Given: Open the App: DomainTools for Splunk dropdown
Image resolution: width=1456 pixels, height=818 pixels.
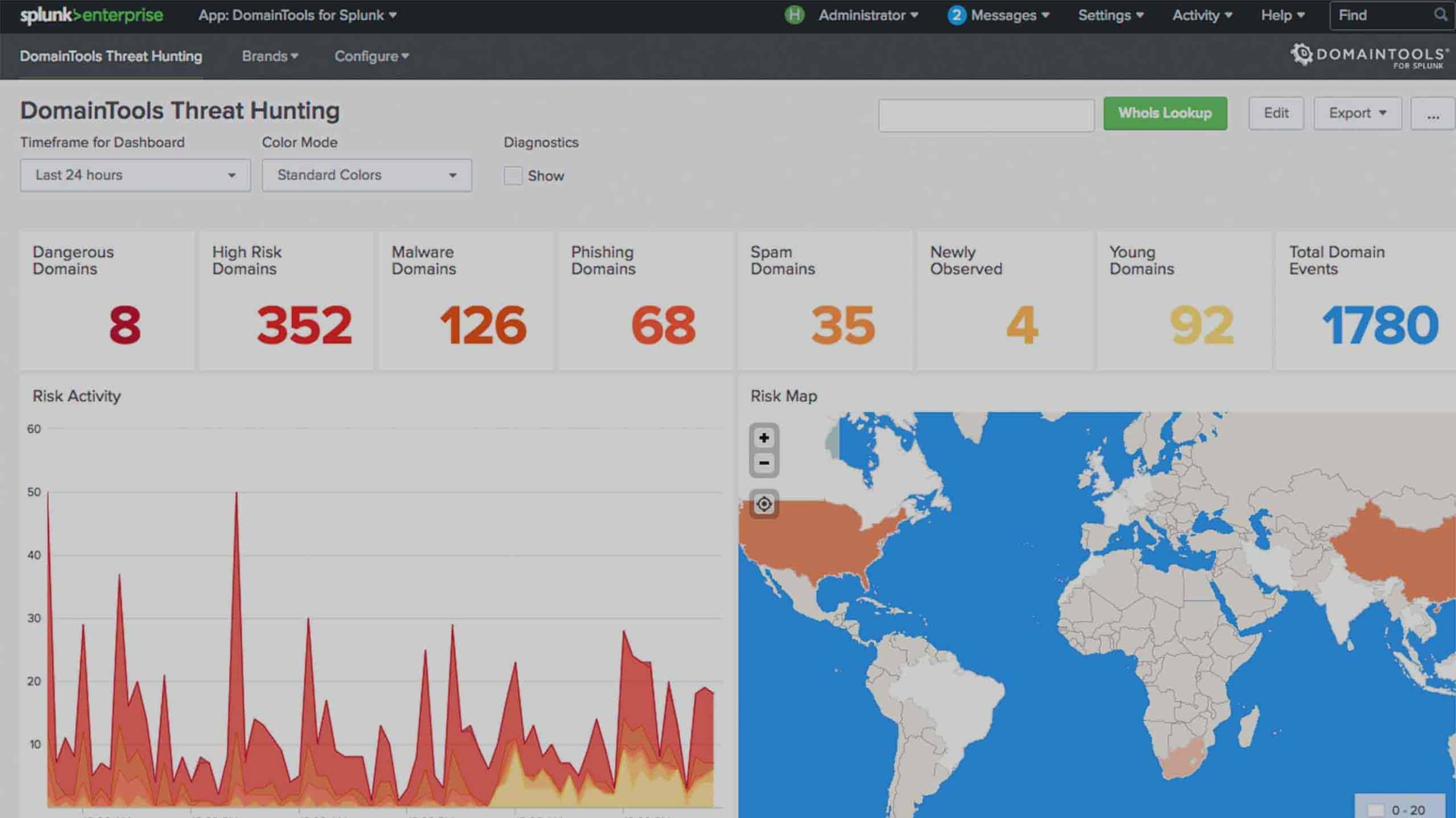Looking at the screenshot, I should pyautogui.click(x=297, y=15).
